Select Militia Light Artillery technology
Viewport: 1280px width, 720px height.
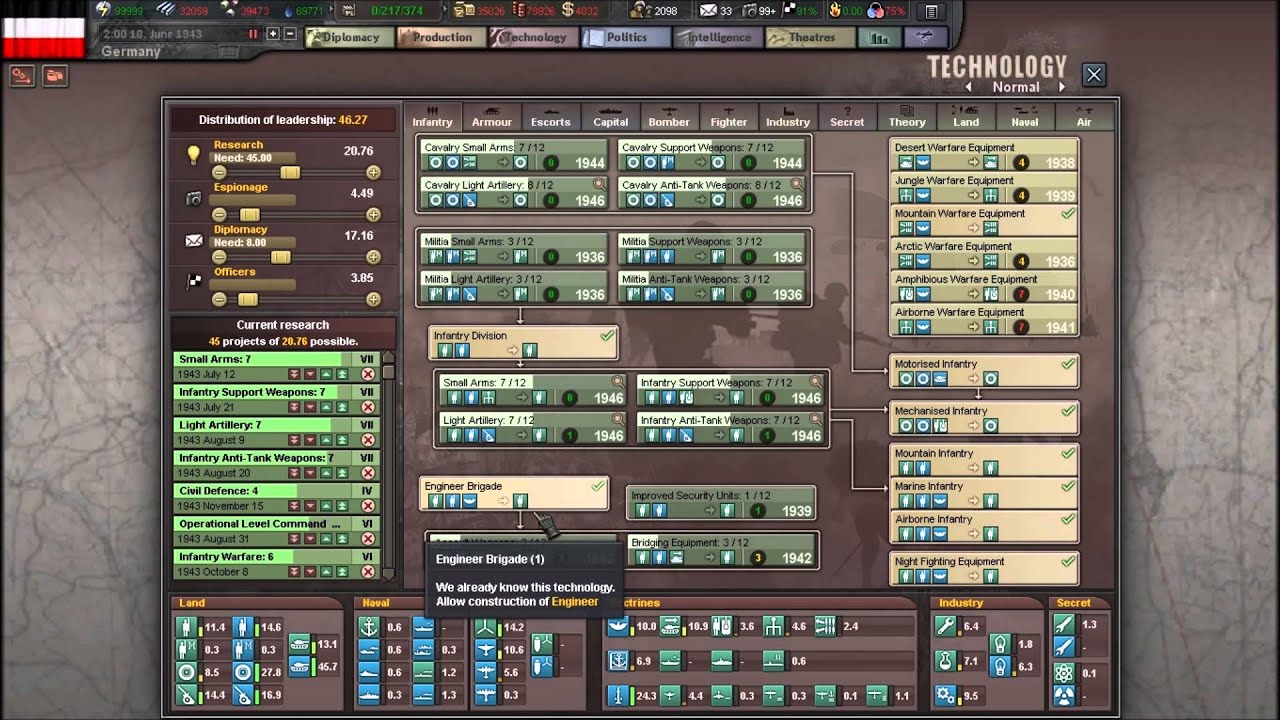coord(513,287)
